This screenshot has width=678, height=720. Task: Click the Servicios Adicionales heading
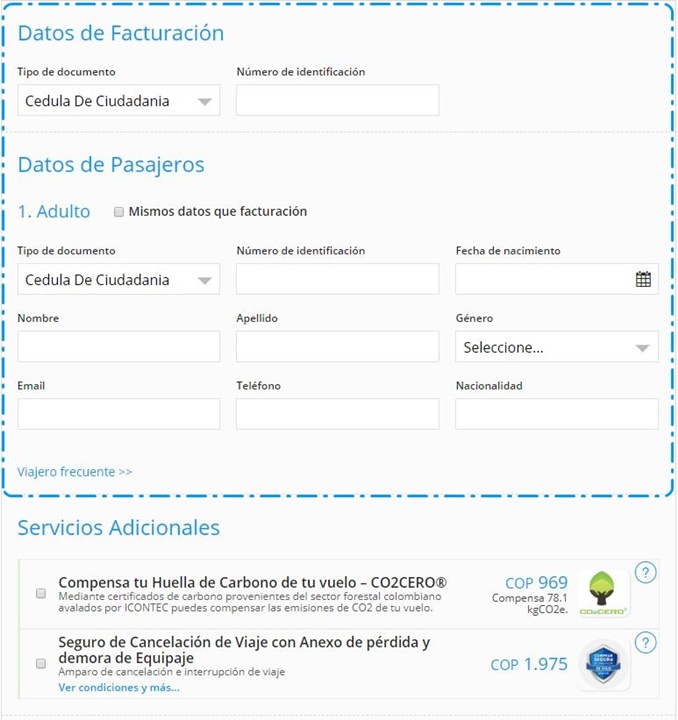(x=118, y=528)
